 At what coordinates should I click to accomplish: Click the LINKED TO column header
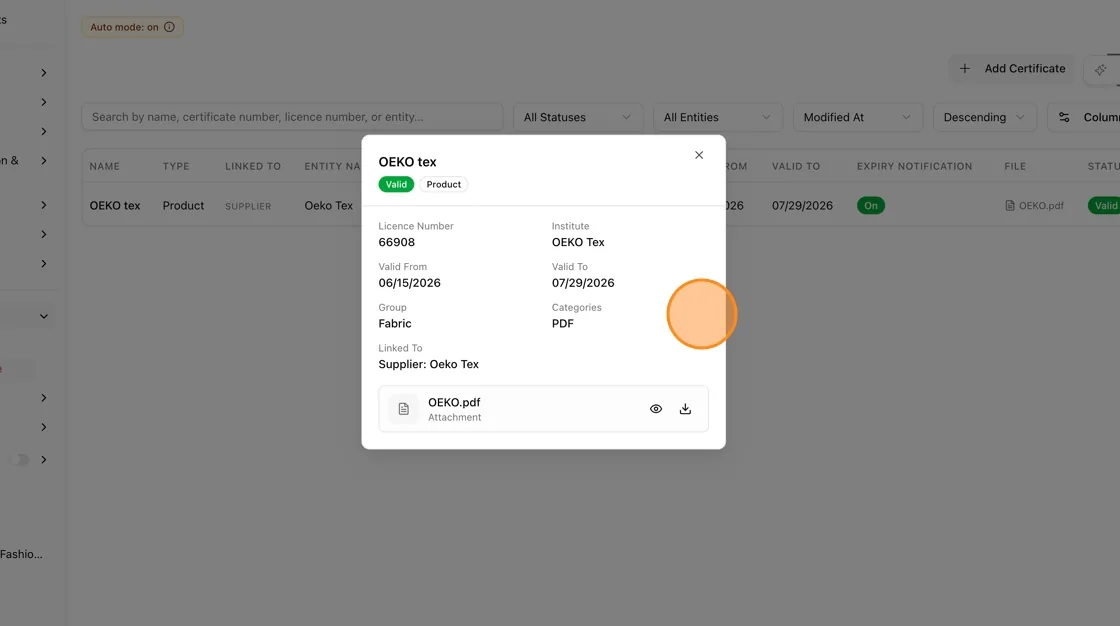point(253,167)
